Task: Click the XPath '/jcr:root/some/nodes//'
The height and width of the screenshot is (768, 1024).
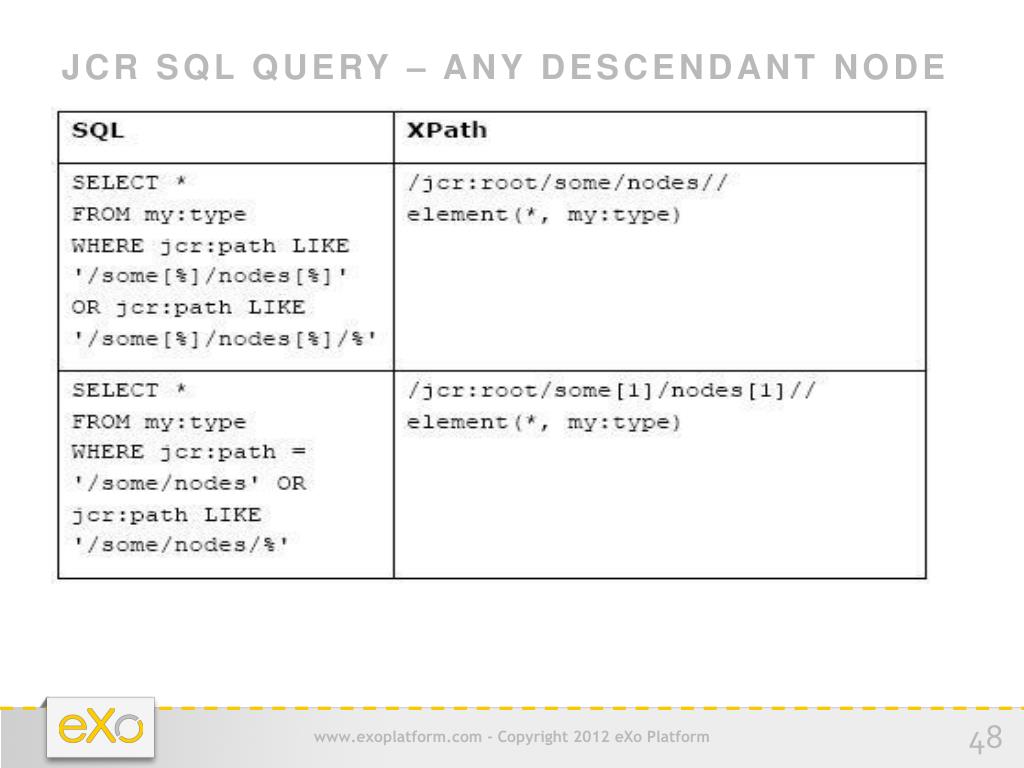Action: tap(567, 183)
